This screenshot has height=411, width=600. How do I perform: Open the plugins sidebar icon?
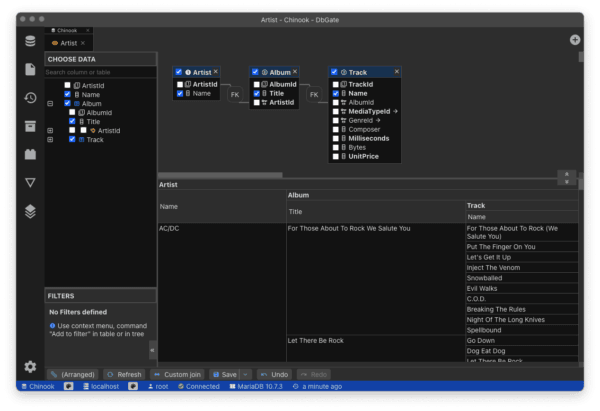point(30,154)
